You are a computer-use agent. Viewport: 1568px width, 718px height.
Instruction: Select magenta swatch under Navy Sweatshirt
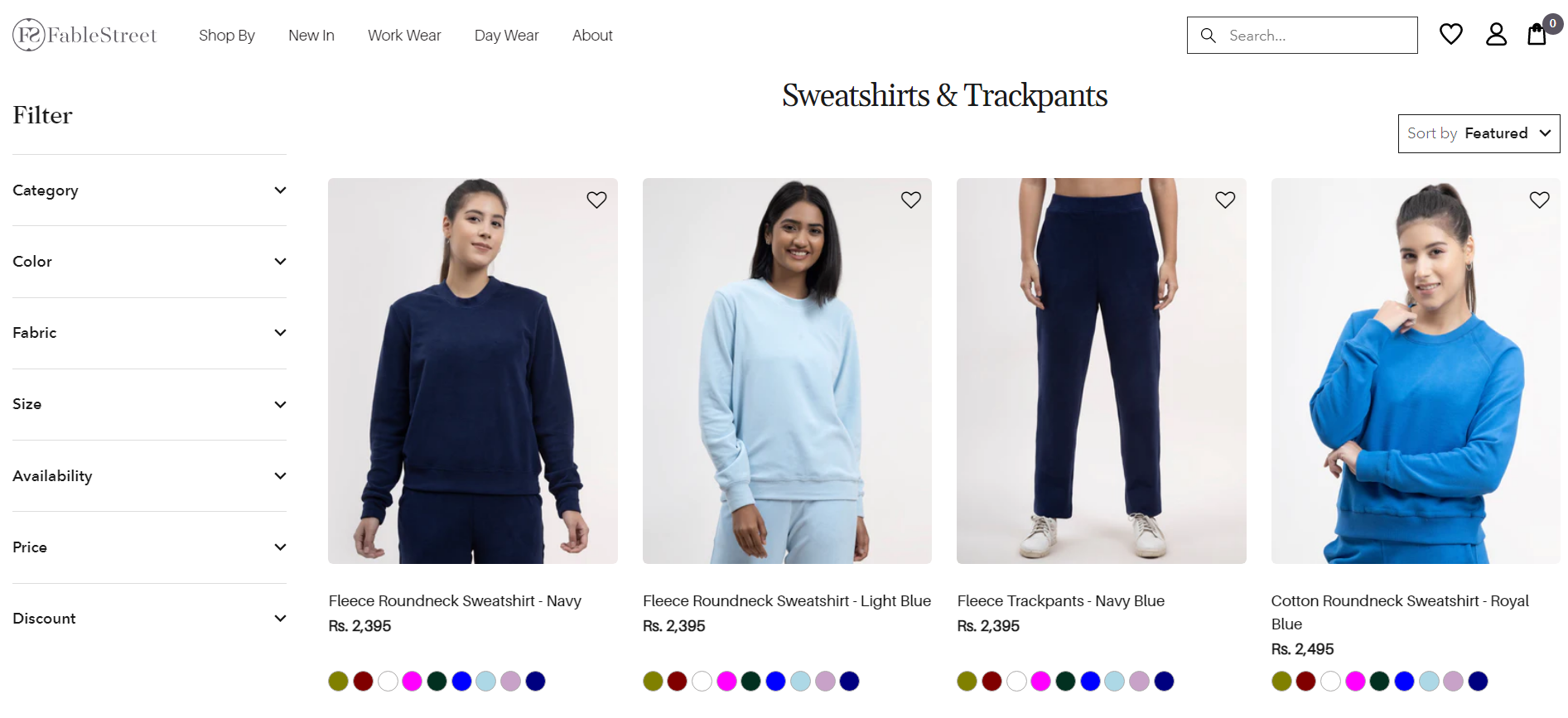click(412, 682)
